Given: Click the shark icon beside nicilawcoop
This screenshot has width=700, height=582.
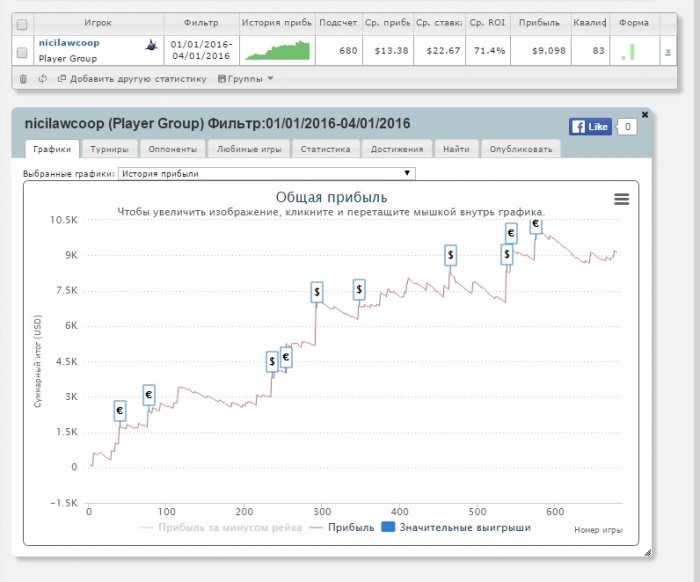Looking at the screenshot, I should 151,45.
